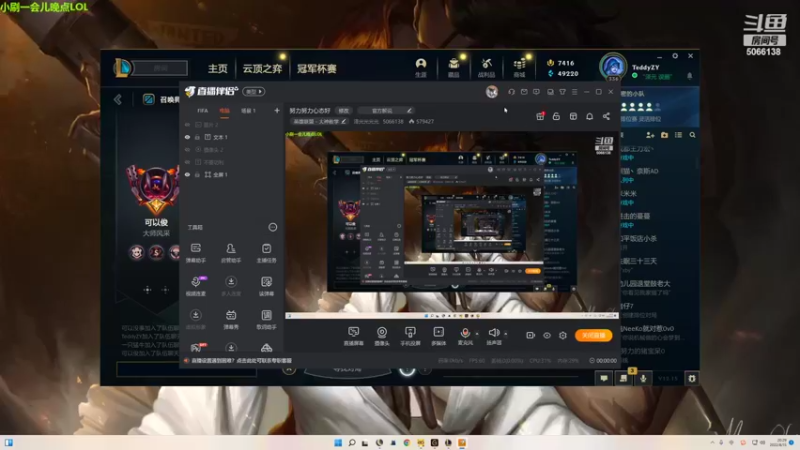This screenshot has width=800, height=450.
Task: Open League client 冠军杯赛 tab
Action: click(317, 68)
